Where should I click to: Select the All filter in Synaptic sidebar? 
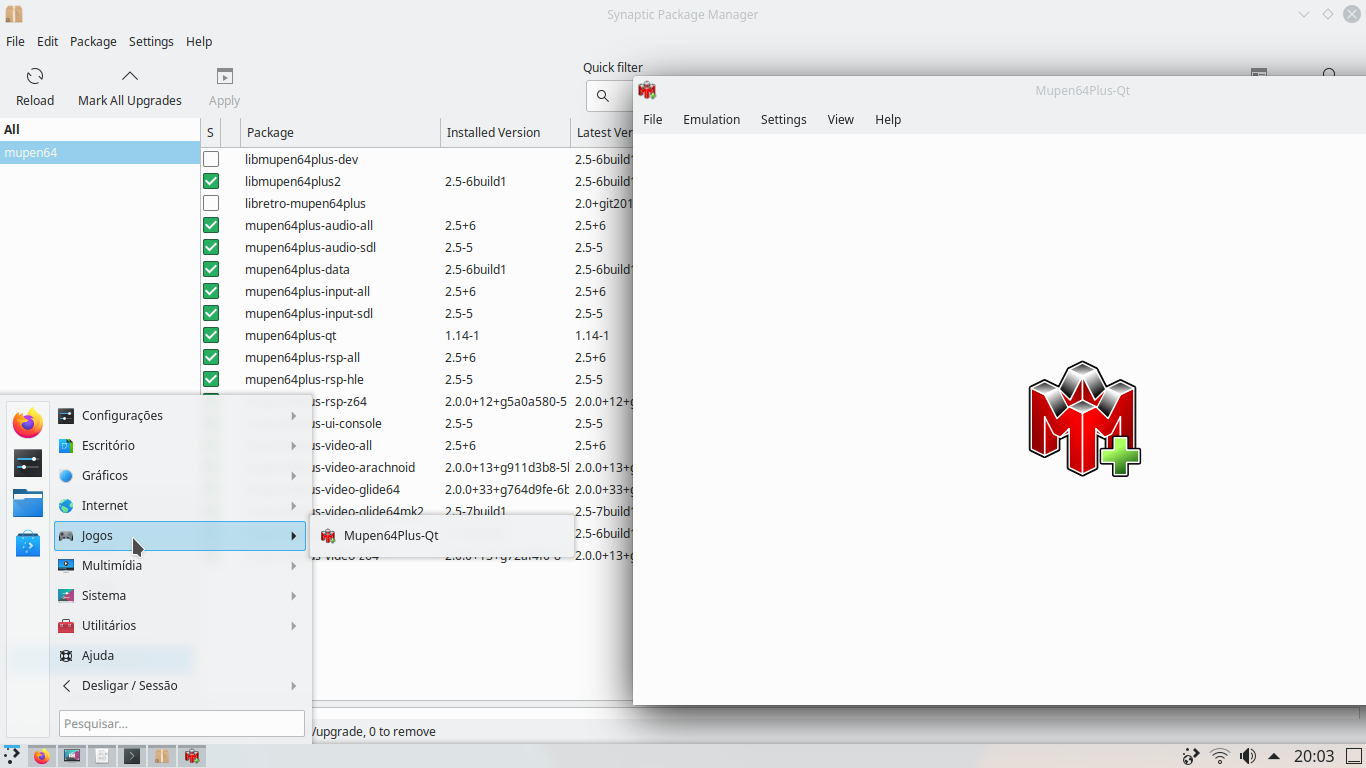100,129
